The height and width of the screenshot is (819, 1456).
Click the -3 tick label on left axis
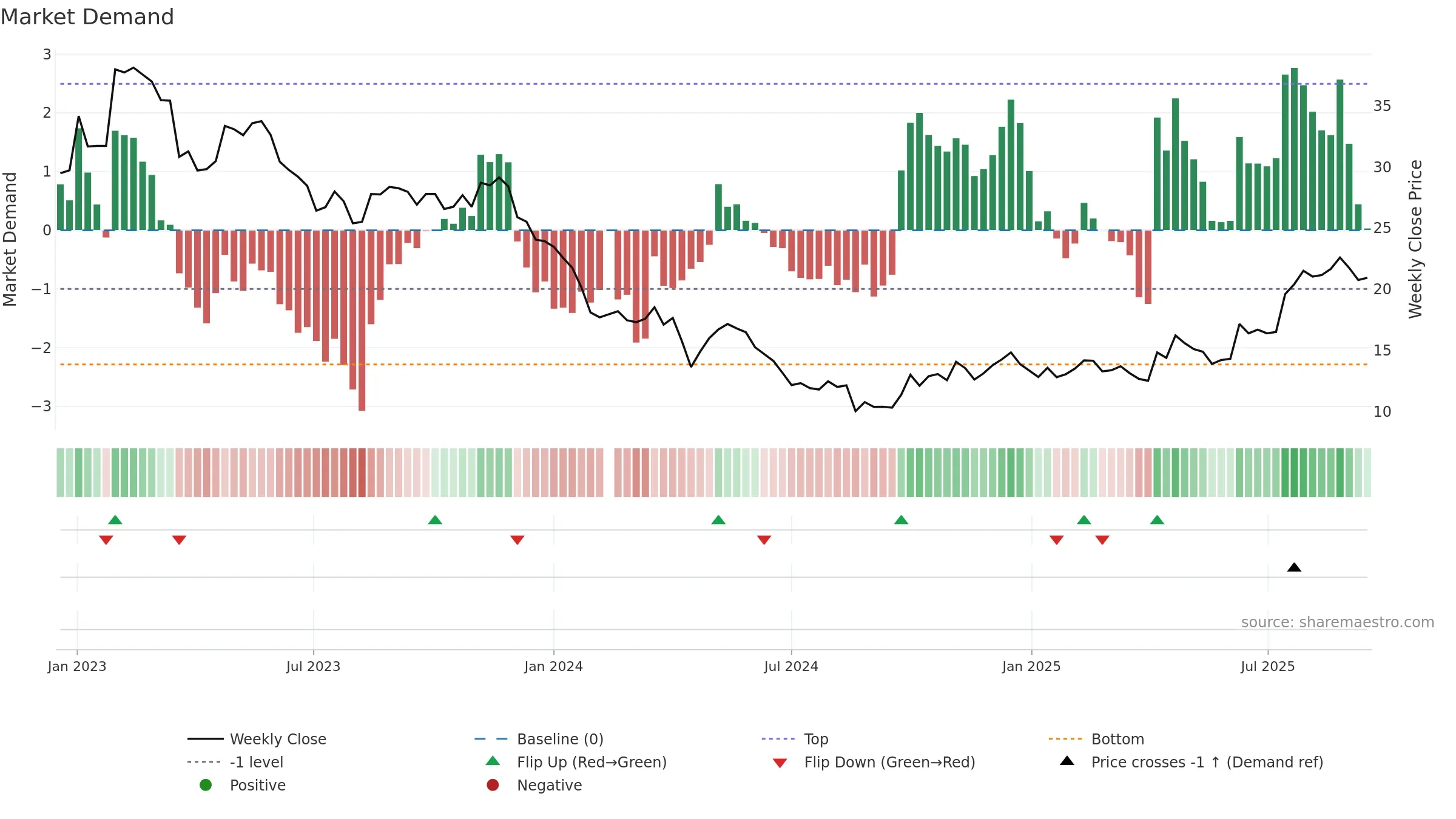coord(41,406)
